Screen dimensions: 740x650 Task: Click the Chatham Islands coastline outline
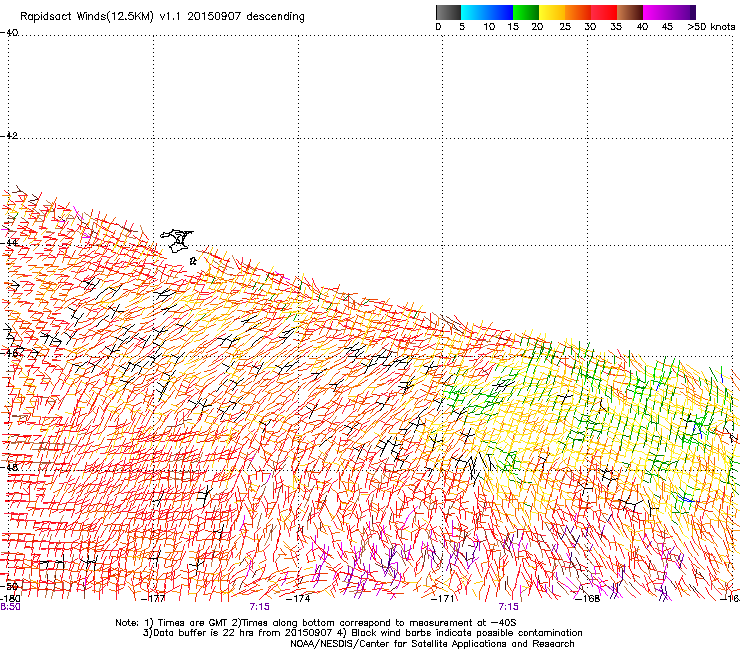[x=177, y=240]
